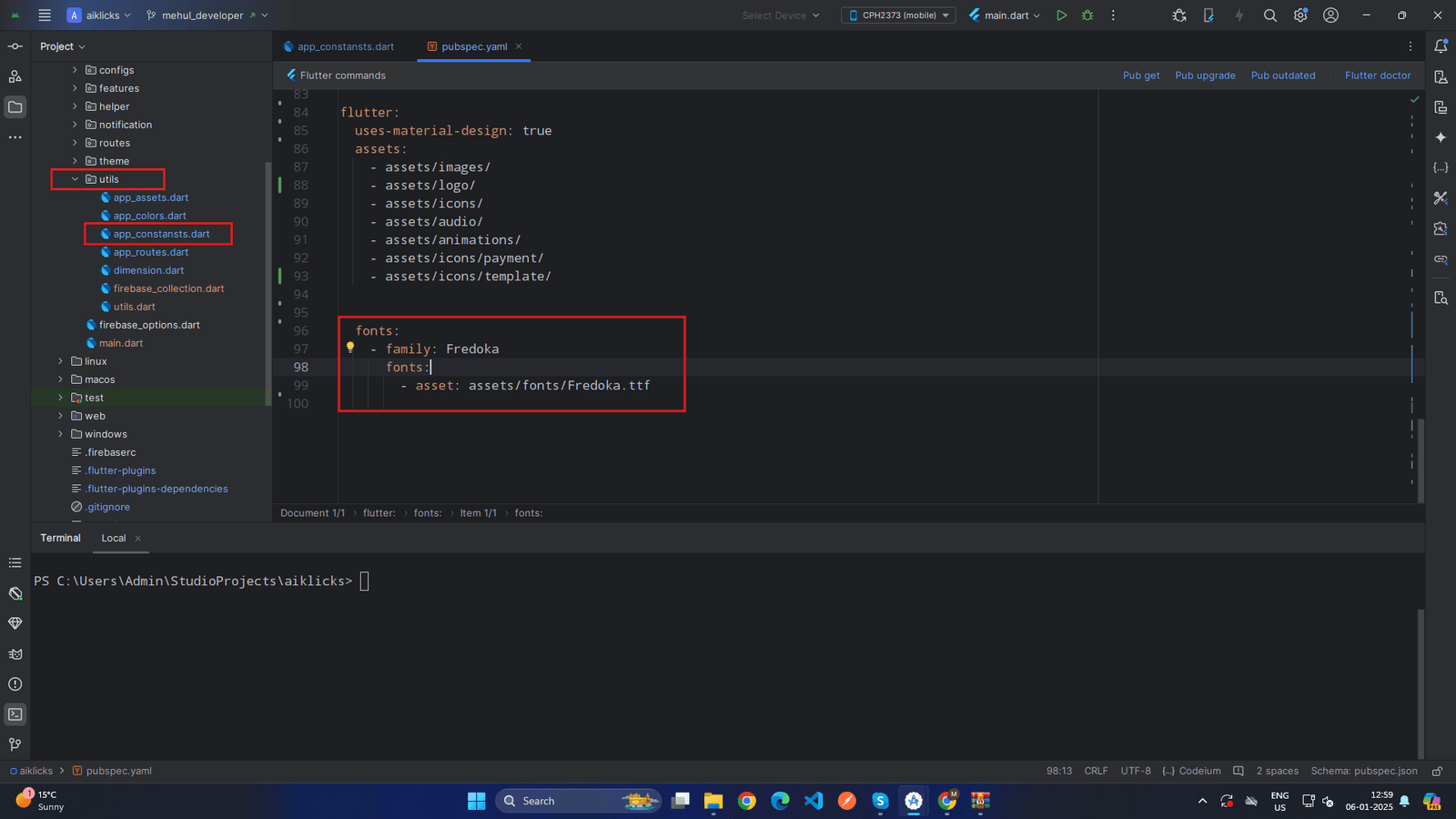This screenshot has height=819, width=1456.
Task: Open the Search Everywhere magnifier icon
Action: [x=1270, y=15]
